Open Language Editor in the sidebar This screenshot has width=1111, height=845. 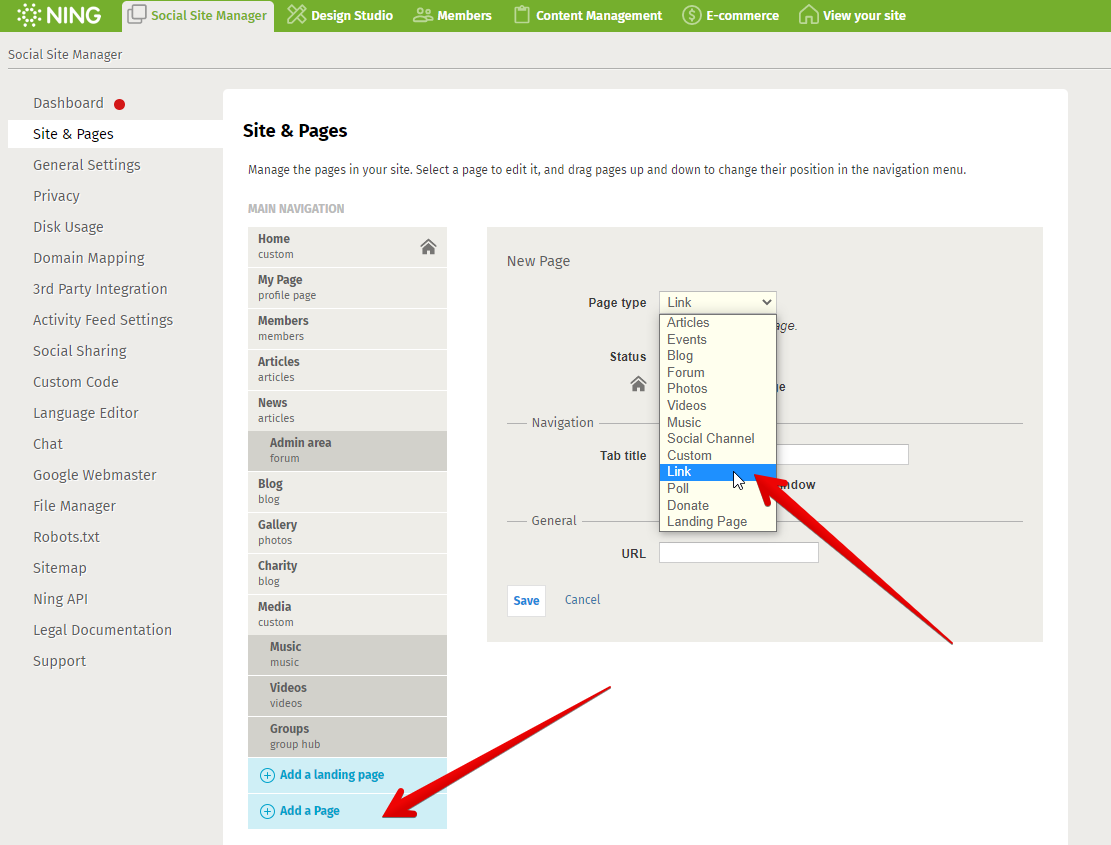point(86,413)
